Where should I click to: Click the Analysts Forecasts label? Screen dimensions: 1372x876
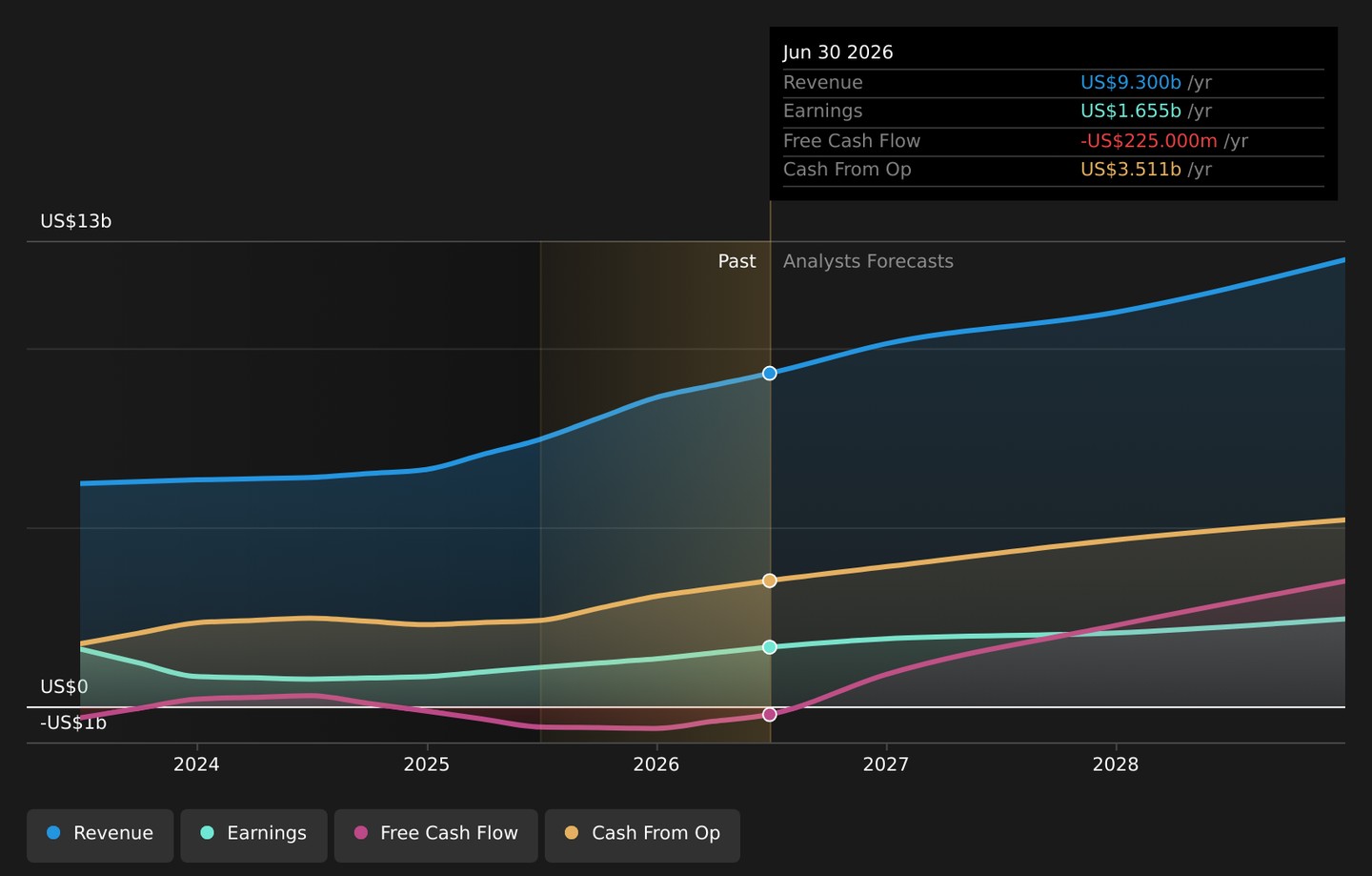[x=868, y=261]
